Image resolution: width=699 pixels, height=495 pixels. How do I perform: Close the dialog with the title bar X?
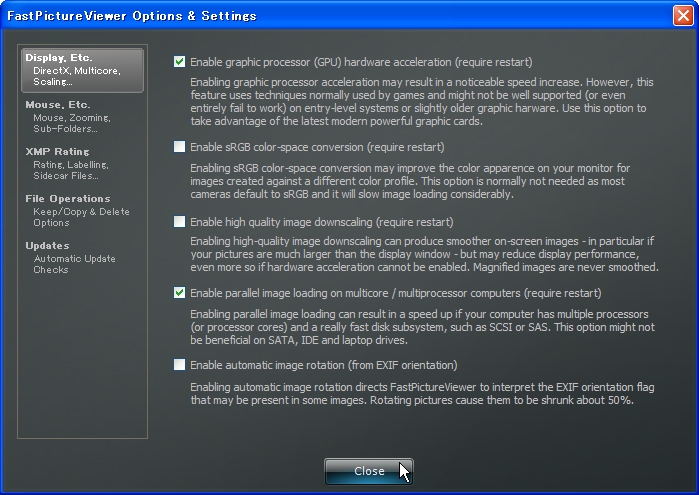coord(683,16)
